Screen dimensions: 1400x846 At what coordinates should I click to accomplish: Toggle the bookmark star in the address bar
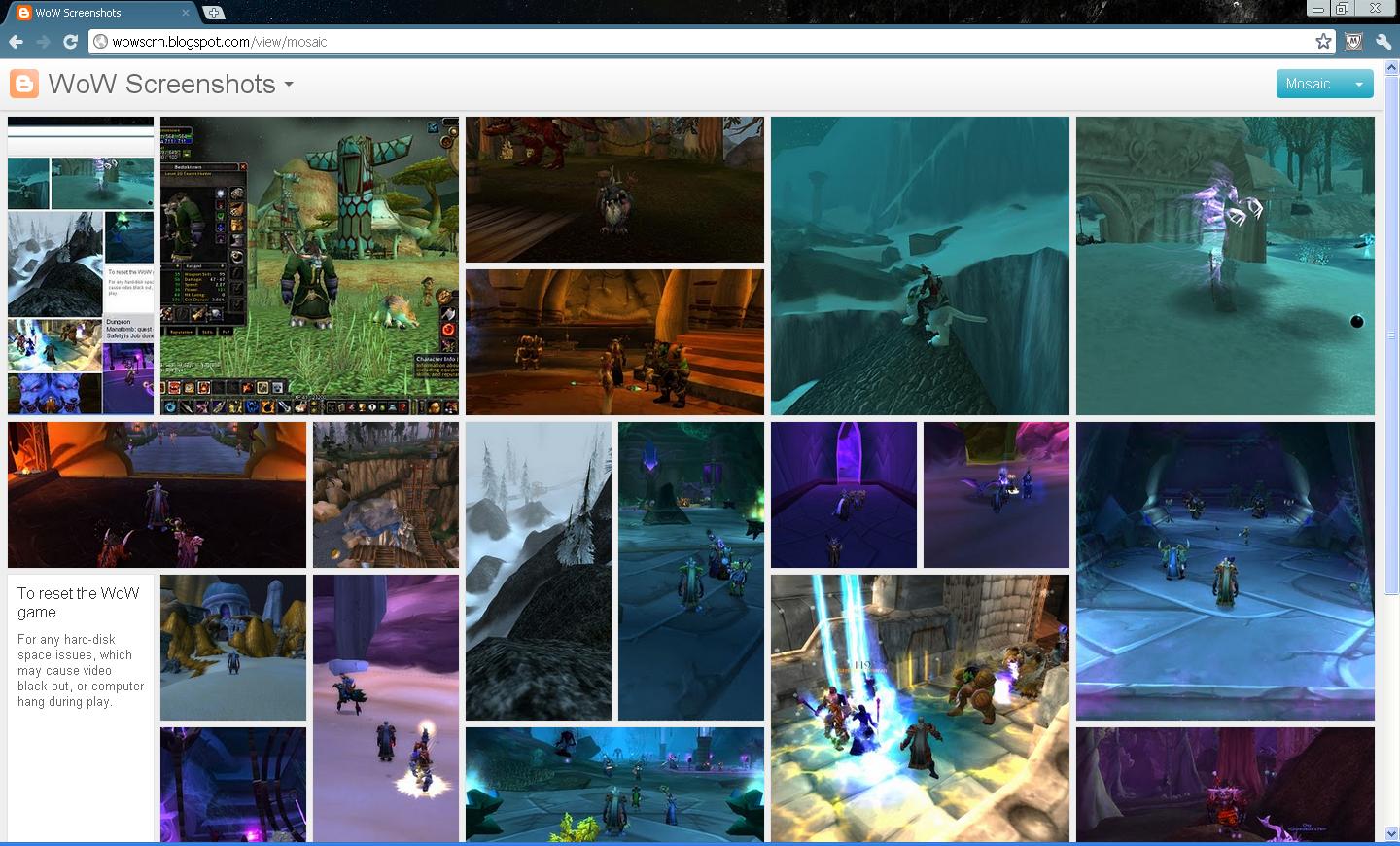[1322, 41]
